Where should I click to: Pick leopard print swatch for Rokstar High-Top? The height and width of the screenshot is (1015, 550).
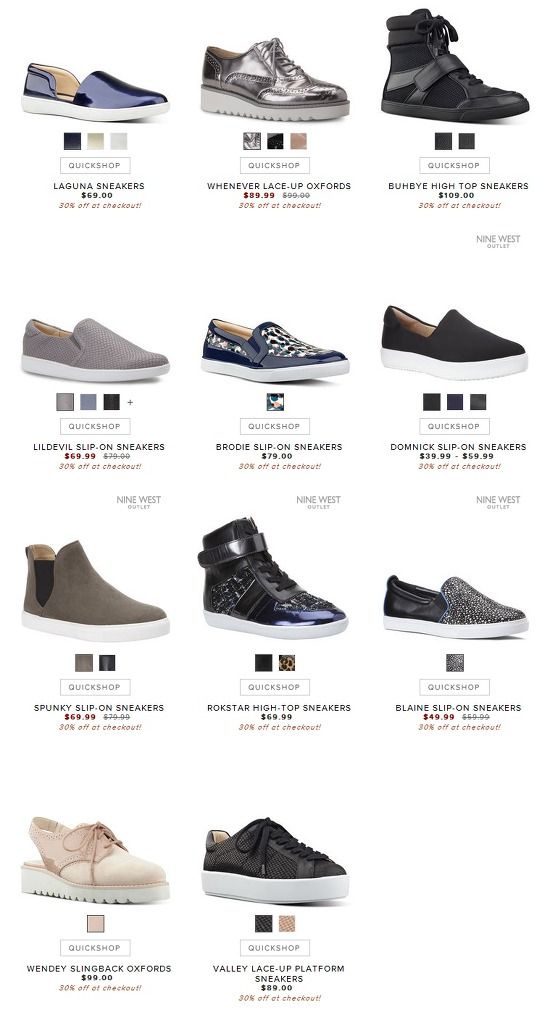point(287,663)
